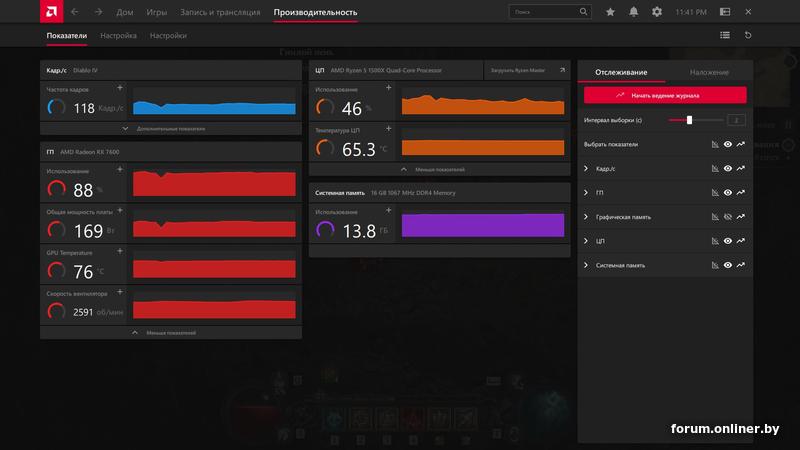This screenshot has height=450, width=800.
Task: Click the orange CPU usage graph
Action: pos(483,102)
